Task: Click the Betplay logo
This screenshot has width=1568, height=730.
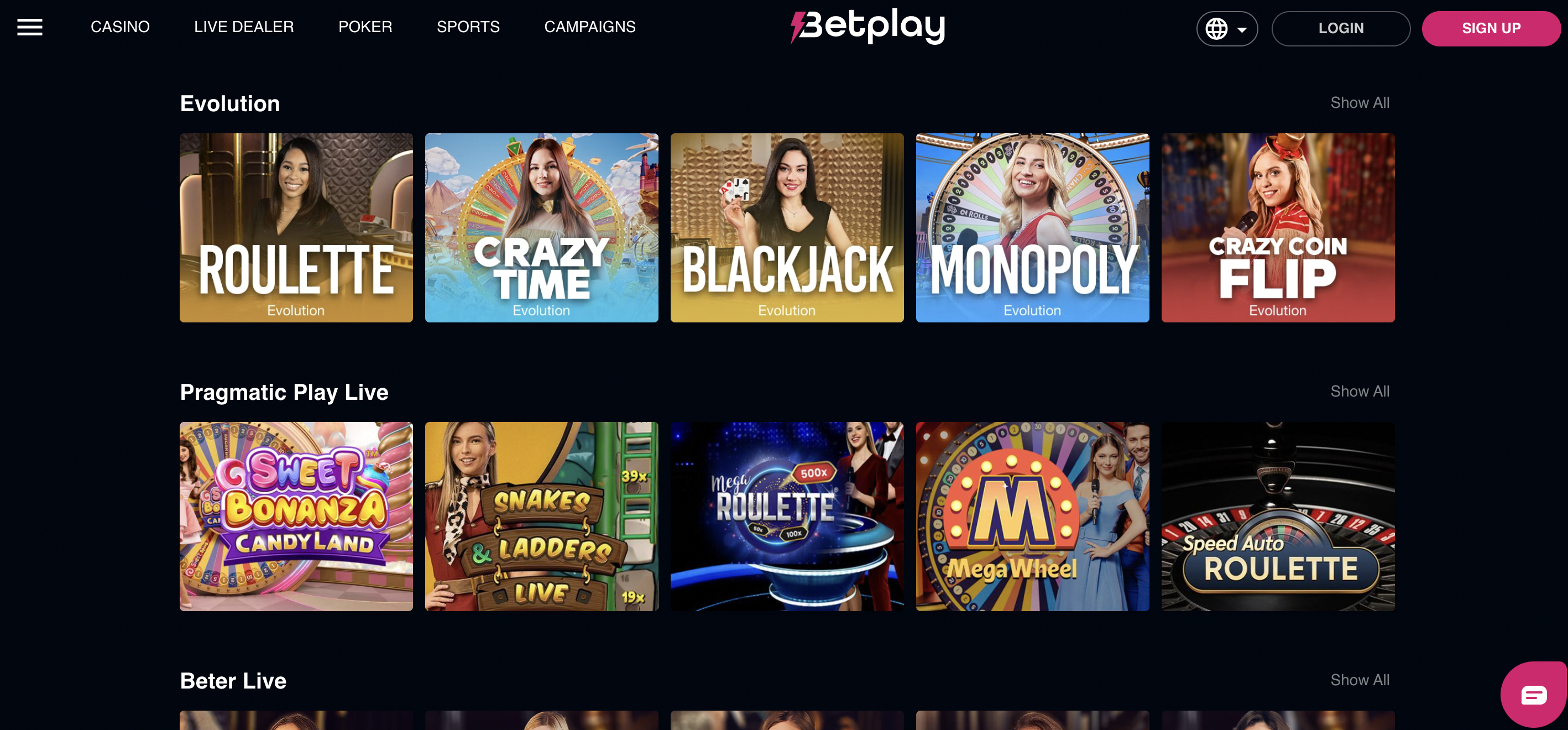Action: [x=867, y=26]
